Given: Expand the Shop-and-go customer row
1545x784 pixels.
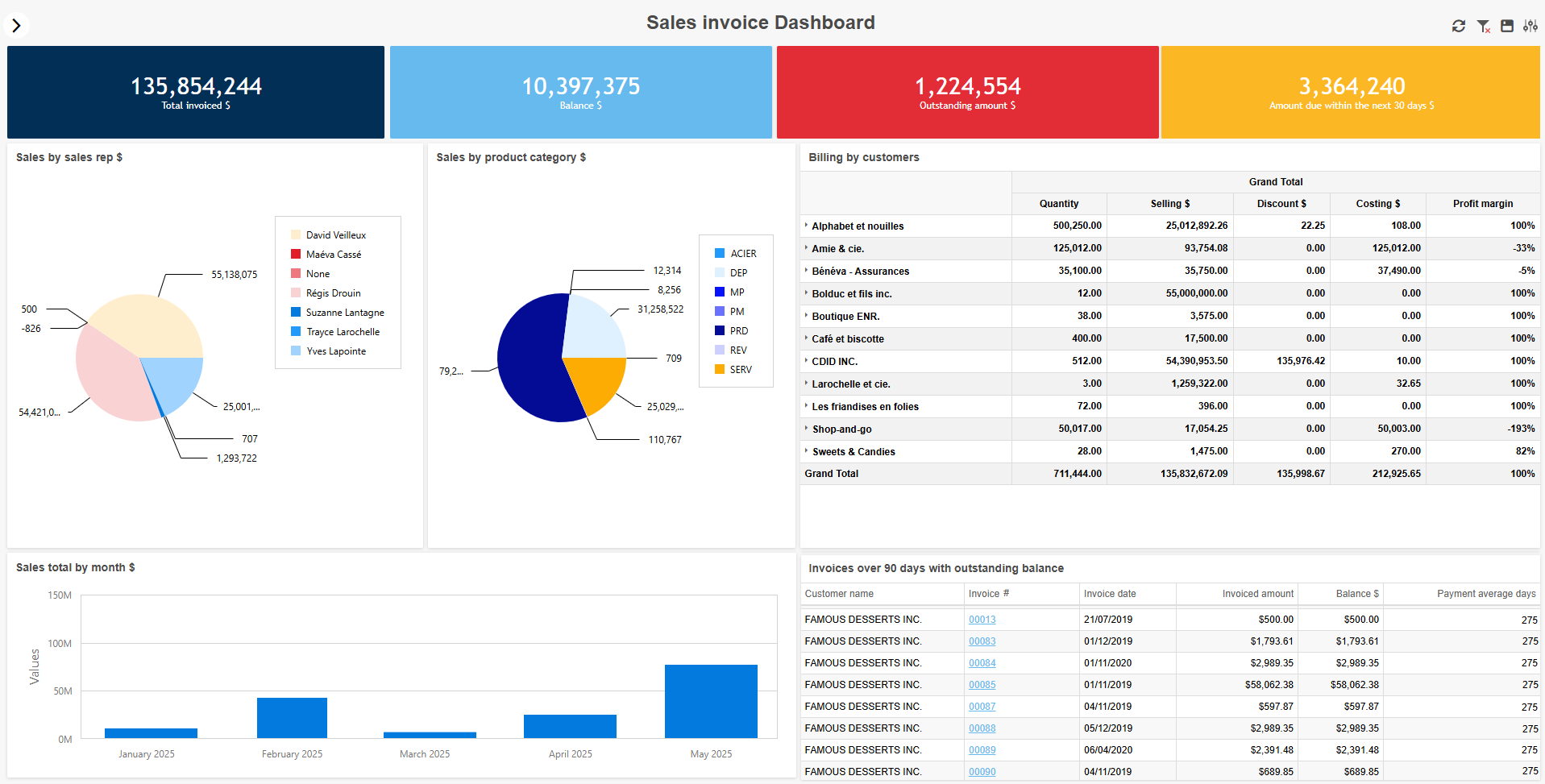Looking at the screenshot, I should click(806, 429).
